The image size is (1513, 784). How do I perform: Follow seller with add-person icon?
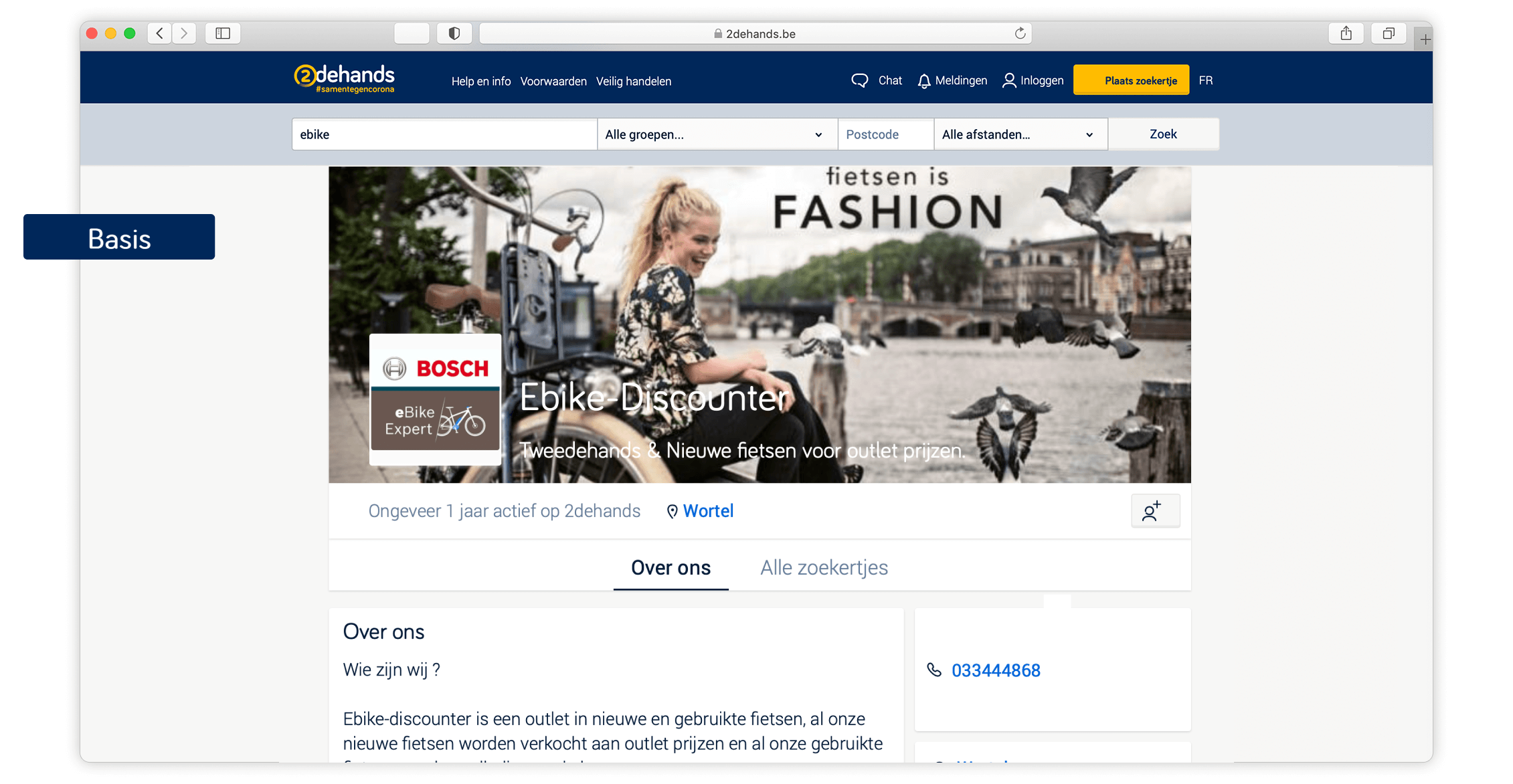point(1155,511)
